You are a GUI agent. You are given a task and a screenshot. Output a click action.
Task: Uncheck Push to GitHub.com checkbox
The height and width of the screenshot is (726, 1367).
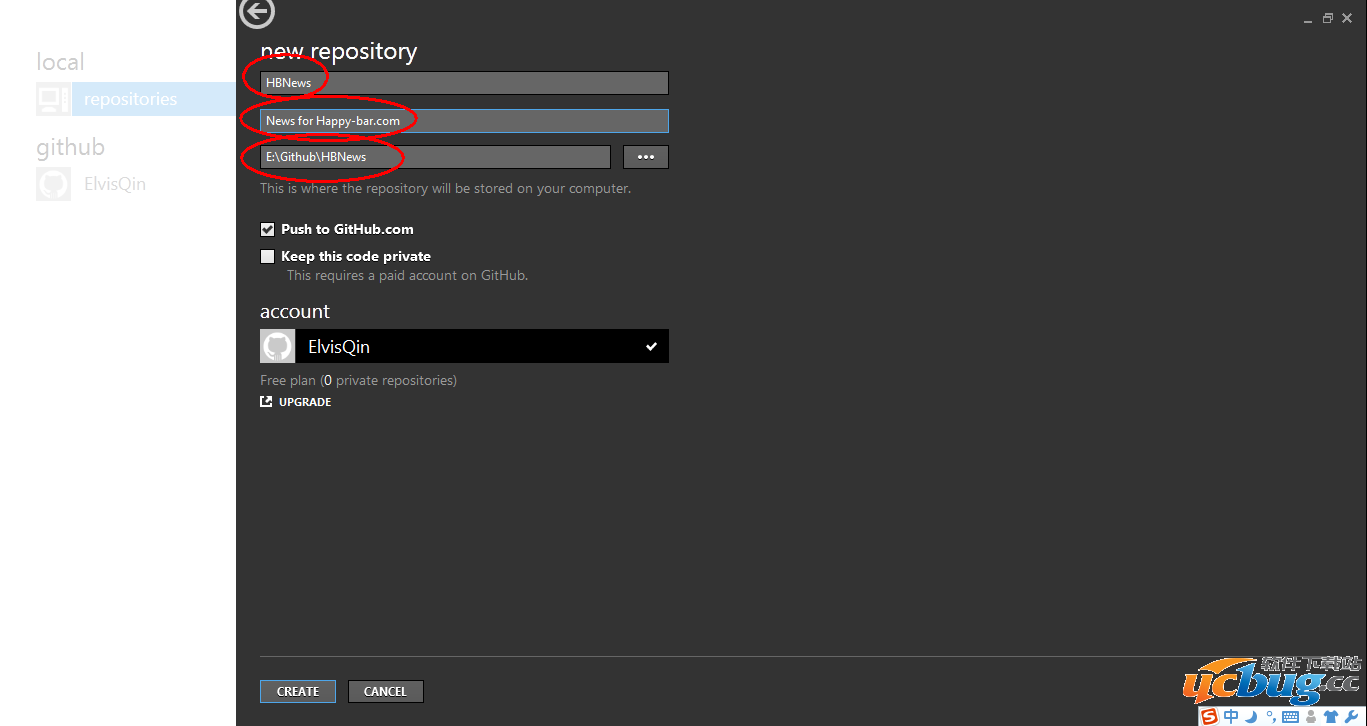click(267, 229)
